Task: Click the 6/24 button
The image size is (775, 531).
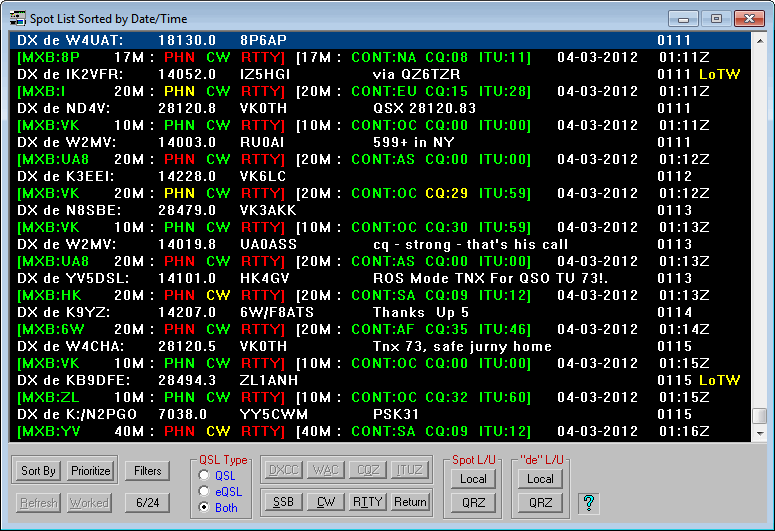Action: click(x=147, y=503)
